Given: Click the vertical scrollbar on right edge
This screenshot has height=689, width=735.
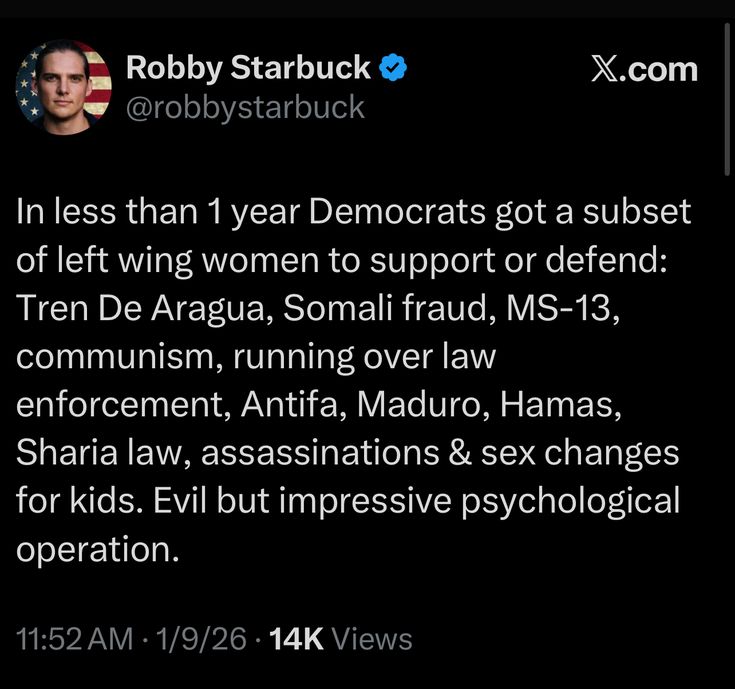Looking at the screenshot, I should click(727, 100).
